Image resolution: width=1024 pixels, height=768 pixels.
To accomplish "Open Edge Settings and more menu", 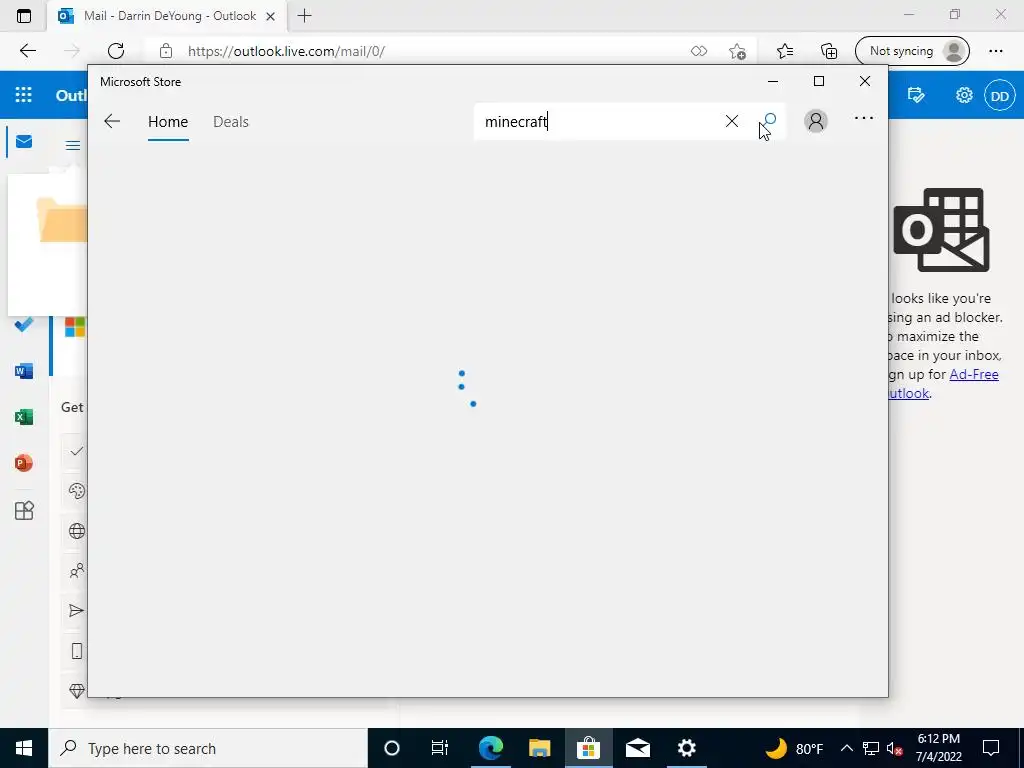I will click(995, 51).
